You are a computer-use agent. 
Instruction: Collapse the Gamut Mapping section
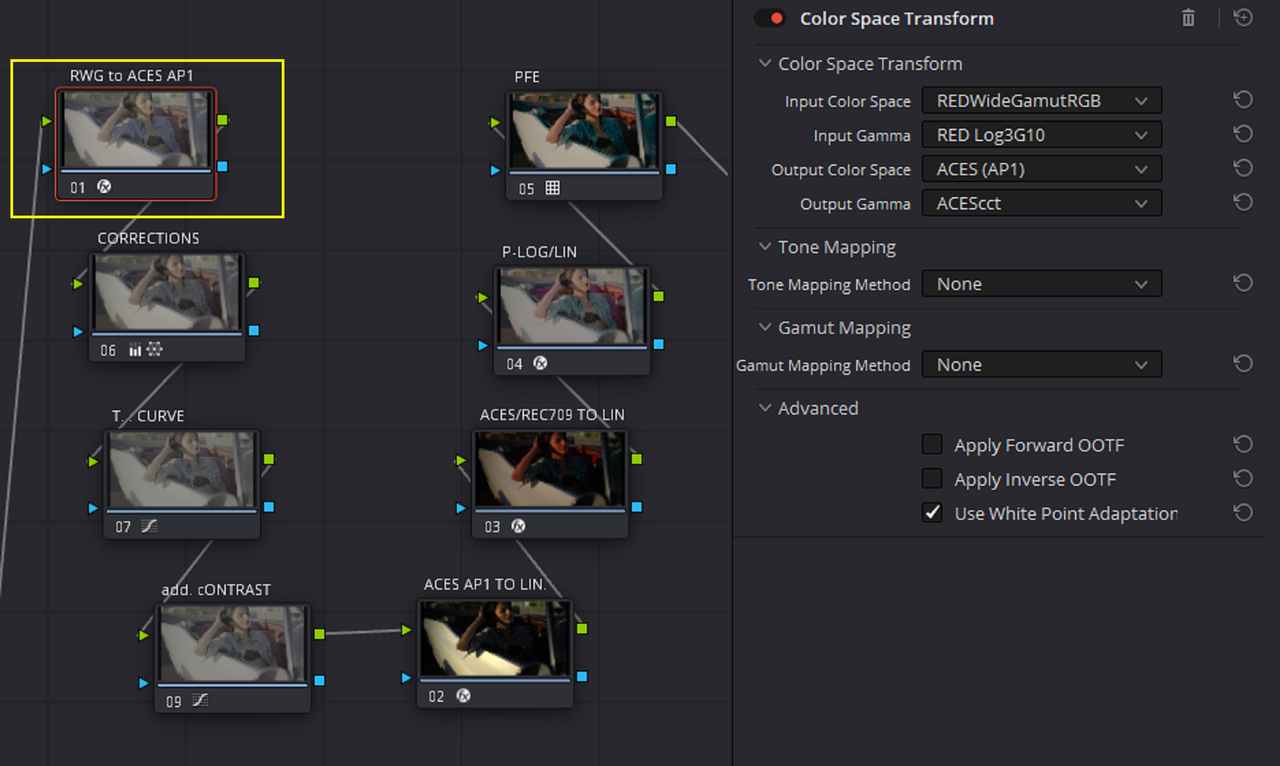click(766, 328)
